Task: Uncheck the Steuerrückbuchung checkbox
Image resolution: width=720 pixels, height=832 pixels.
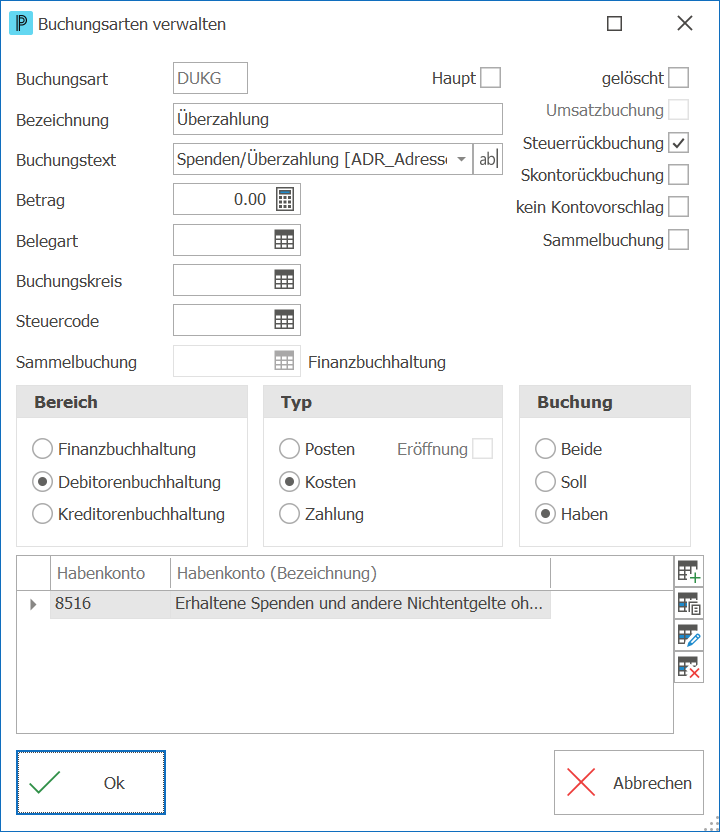Action: (x=679, y=143)
